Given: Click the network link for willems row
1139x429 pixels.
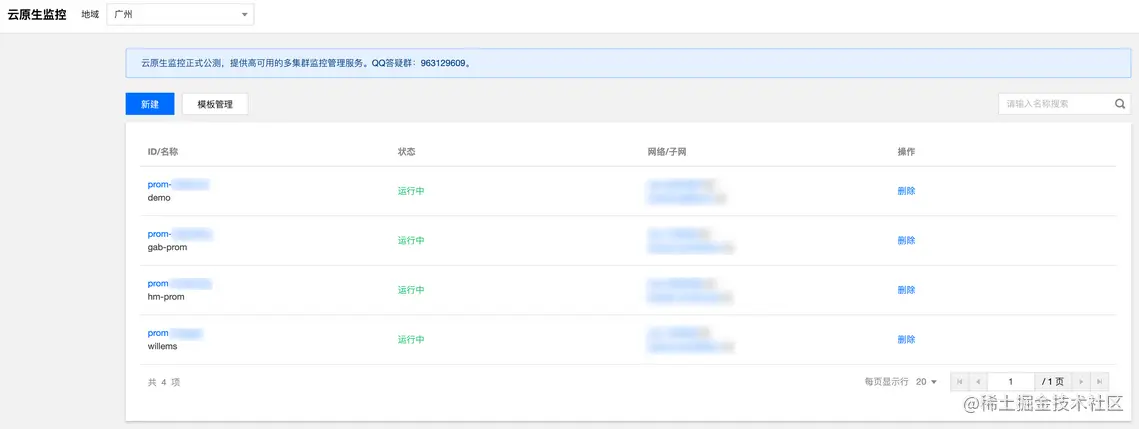Looking at the screenshot, I should [678, 333].
